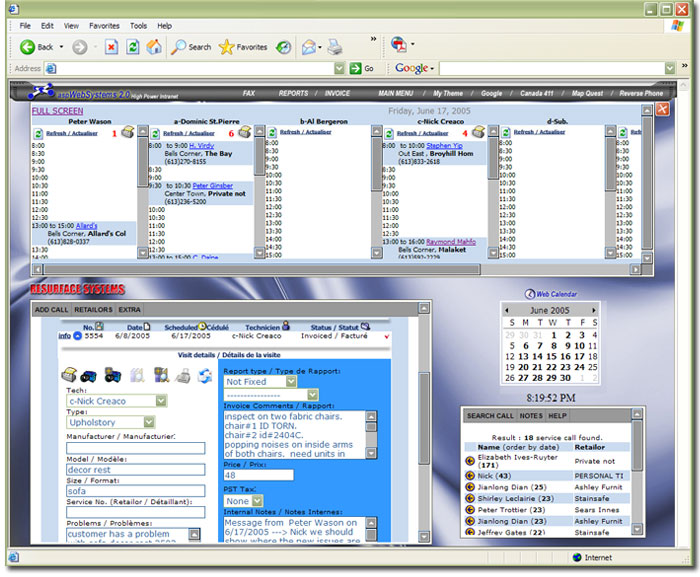
Task: Click printer icon in c-Nick Creaco column
Action: 479,132
